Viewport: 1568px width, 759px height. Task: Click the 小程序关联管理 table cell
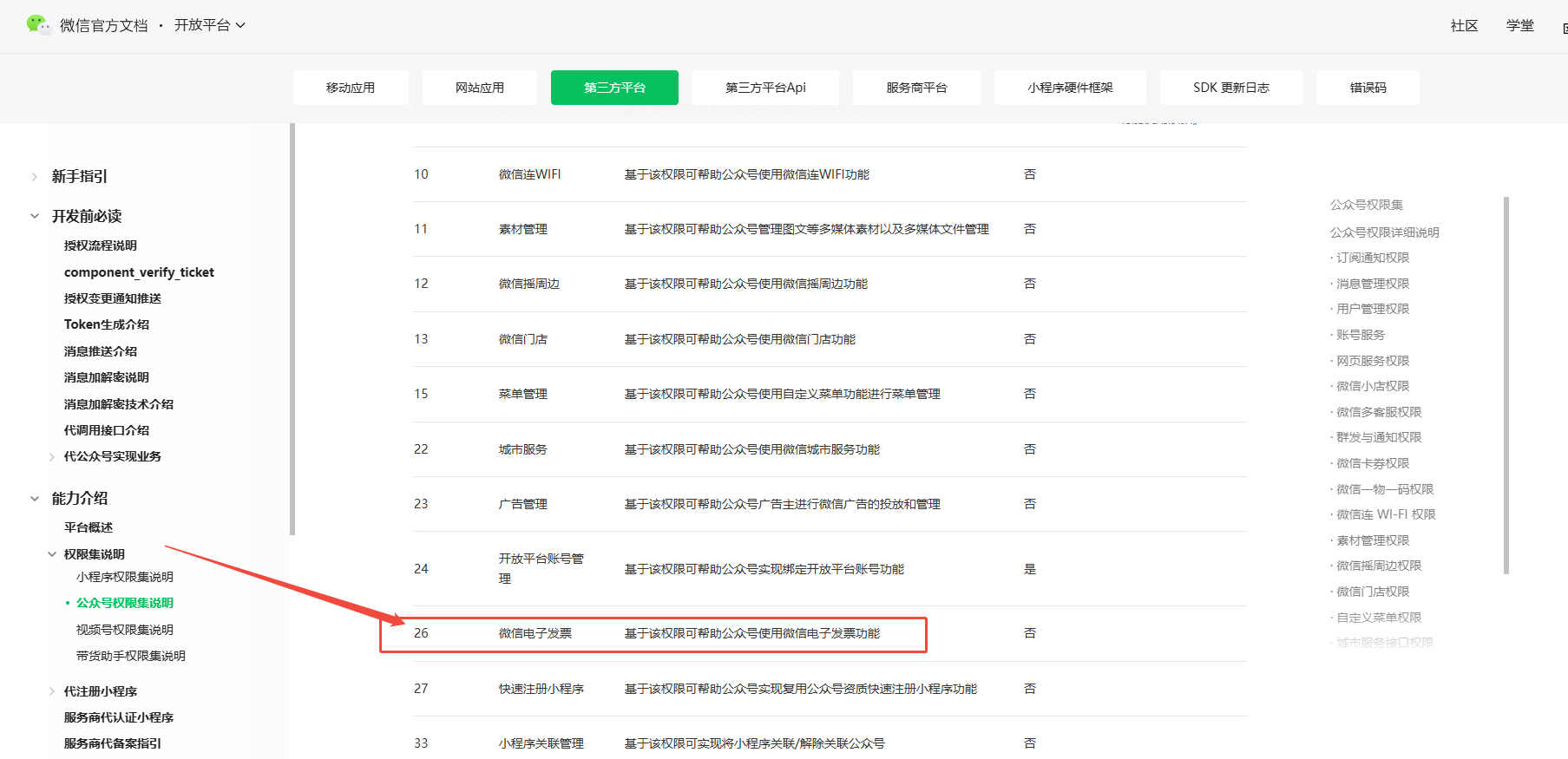pos(541,743)
